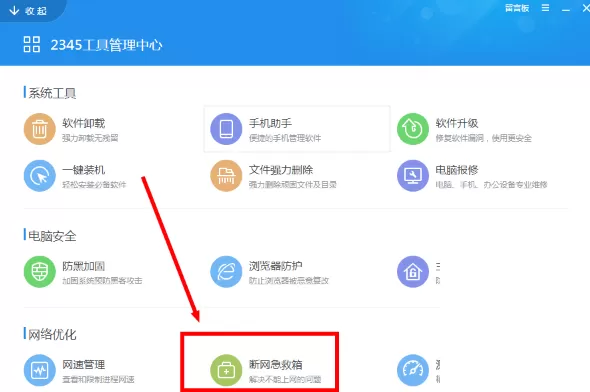Launch 断网急救箱 network first-aid kit

coord(266,370)
